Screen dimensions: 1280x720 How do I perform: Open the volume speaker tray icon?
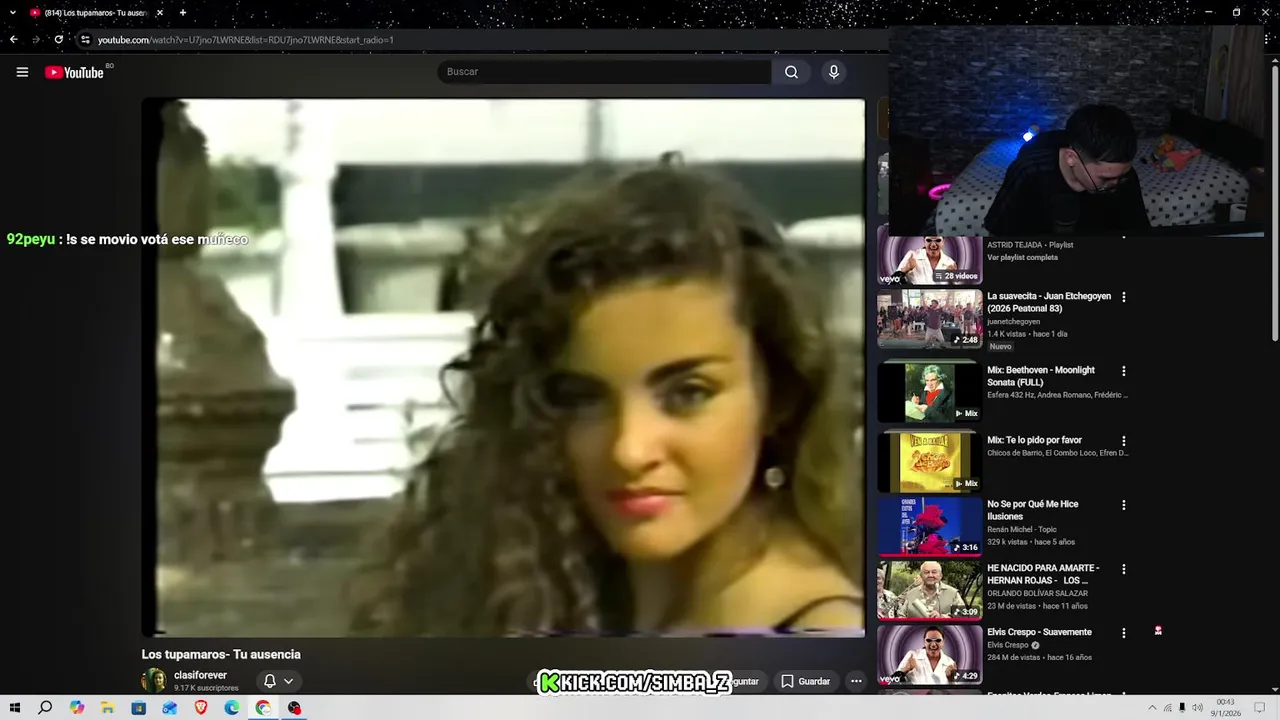[1197, 707]
